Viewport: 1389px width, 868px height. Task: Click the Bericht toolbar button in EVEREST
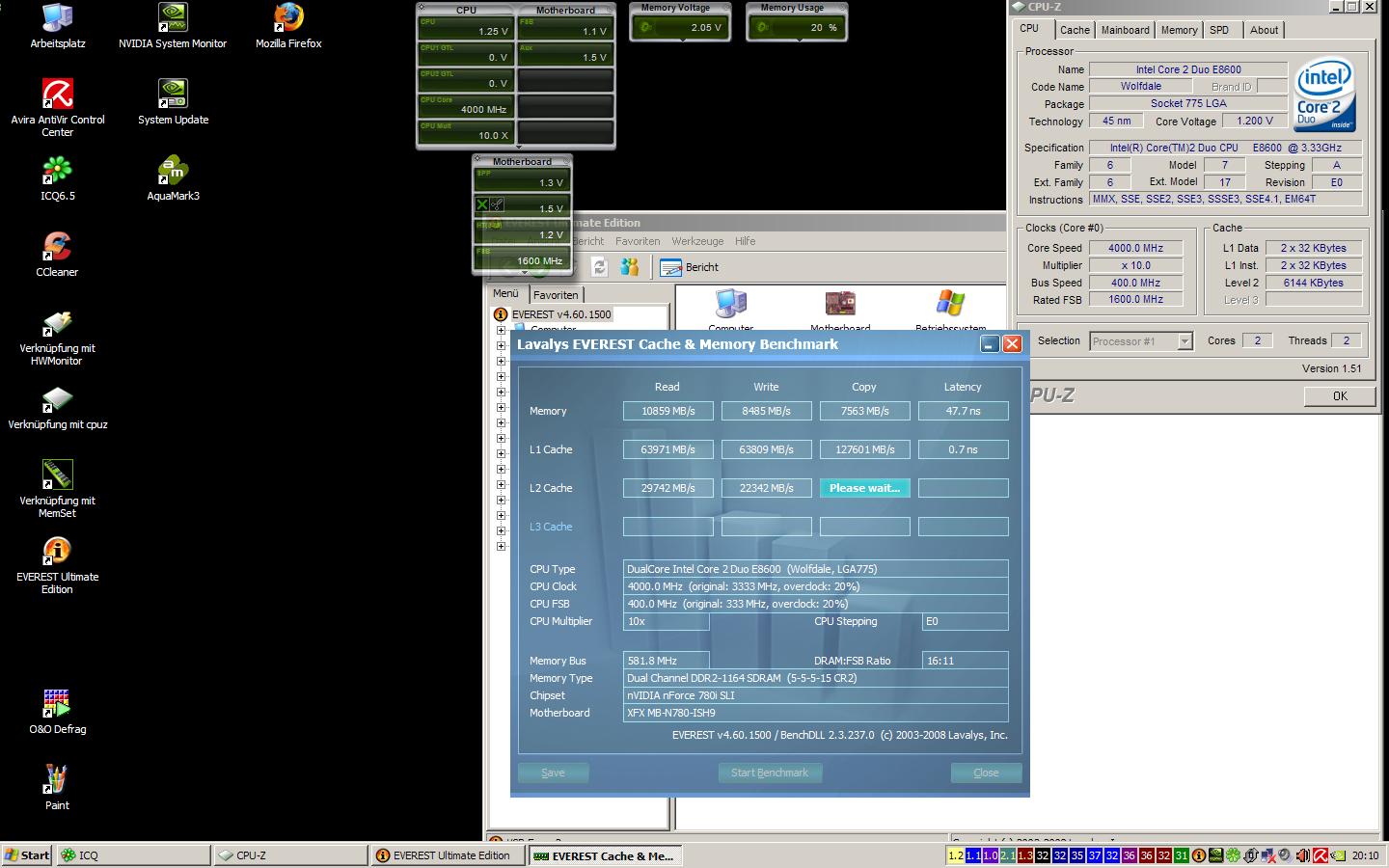click(690, 267)
